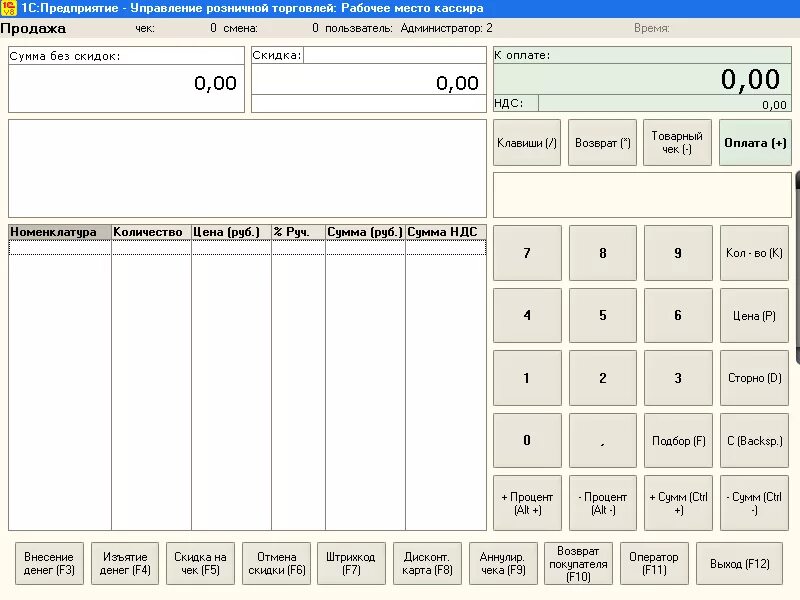Tap digit 7 on the keypad
The height and width of the screenshot is (600, 800).
527,253
